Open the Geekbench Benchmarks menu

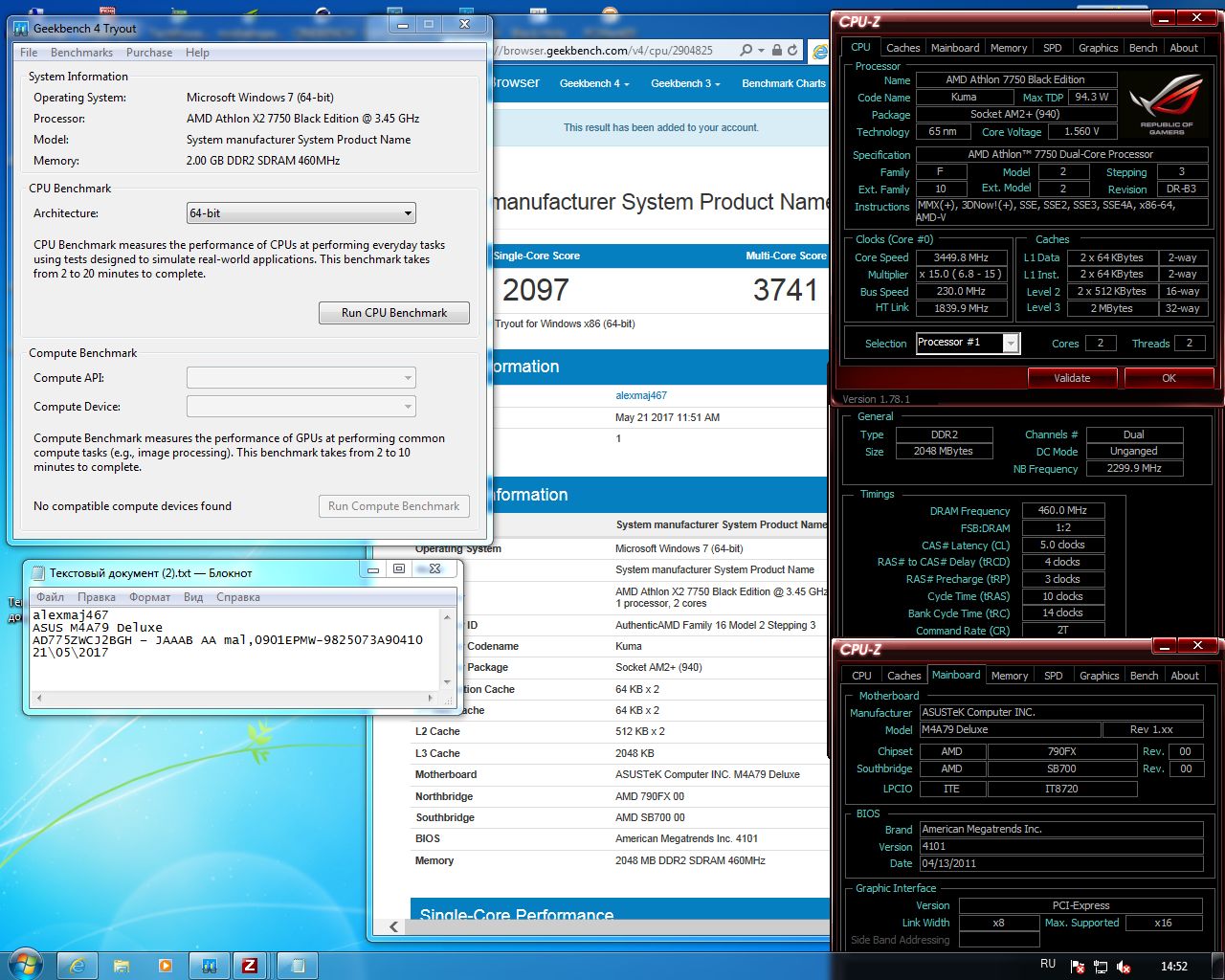coord(81,53)
